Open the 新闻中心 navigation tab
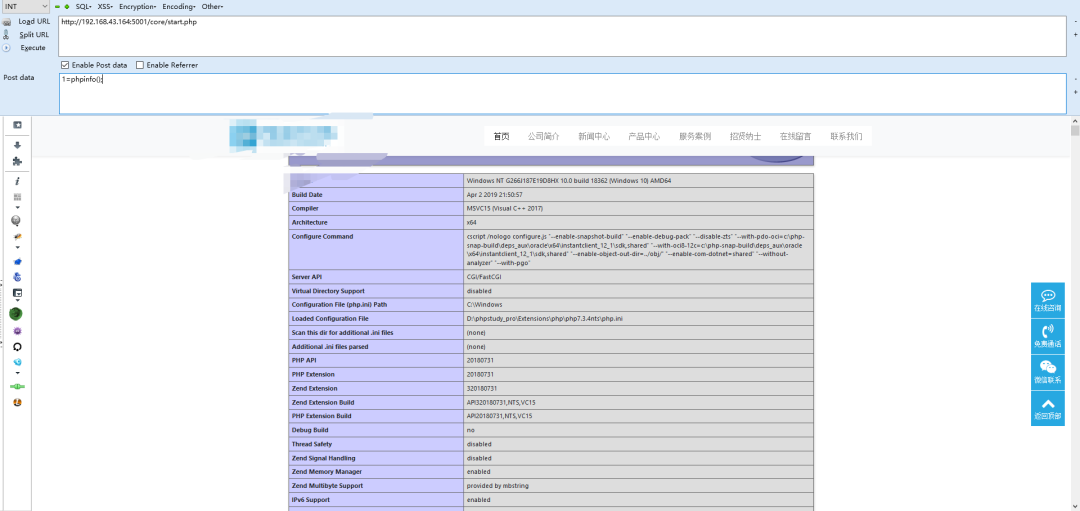 [594, 136]
